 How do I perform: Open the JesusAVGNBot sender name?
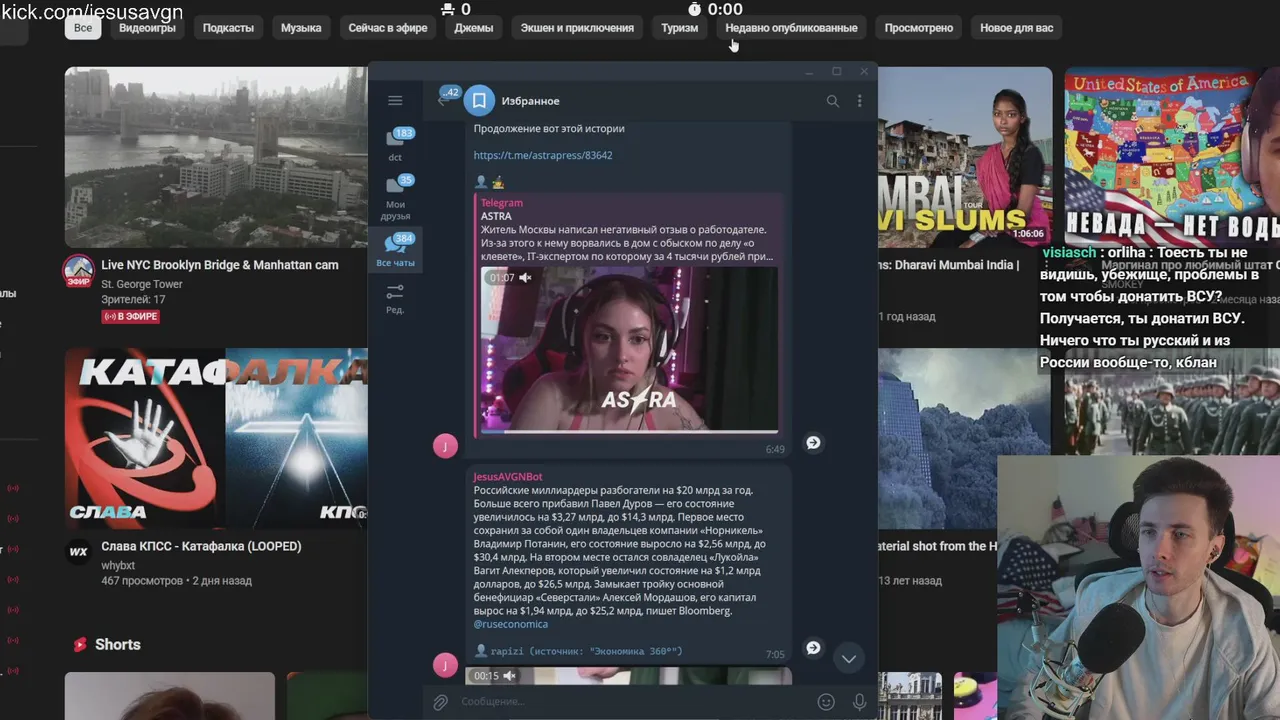tap(508, 477)
